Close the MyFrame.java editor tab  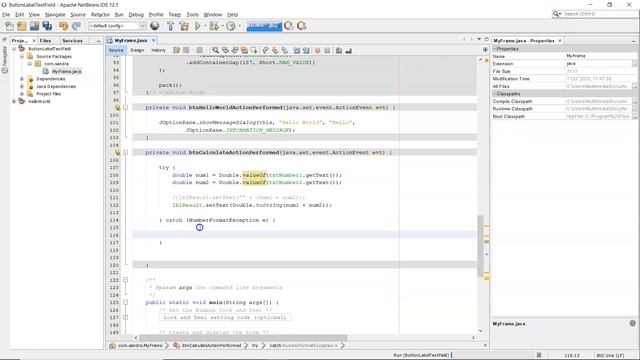click(154, 40)
